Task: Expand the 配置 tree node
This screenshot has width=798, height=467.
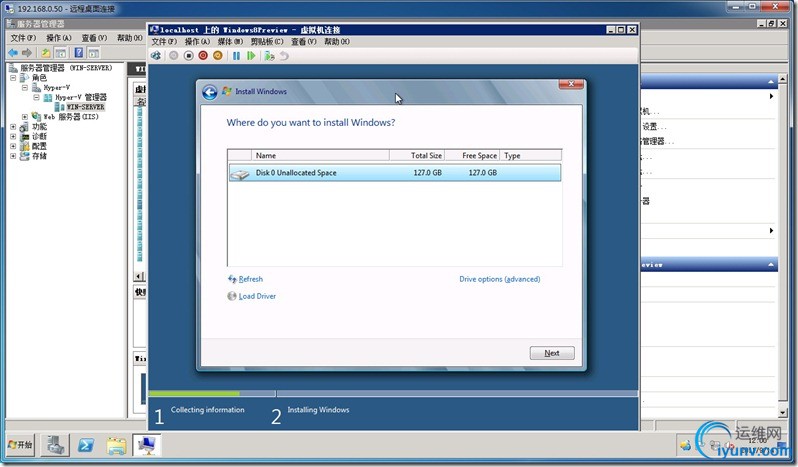Action: click(13, 146)
